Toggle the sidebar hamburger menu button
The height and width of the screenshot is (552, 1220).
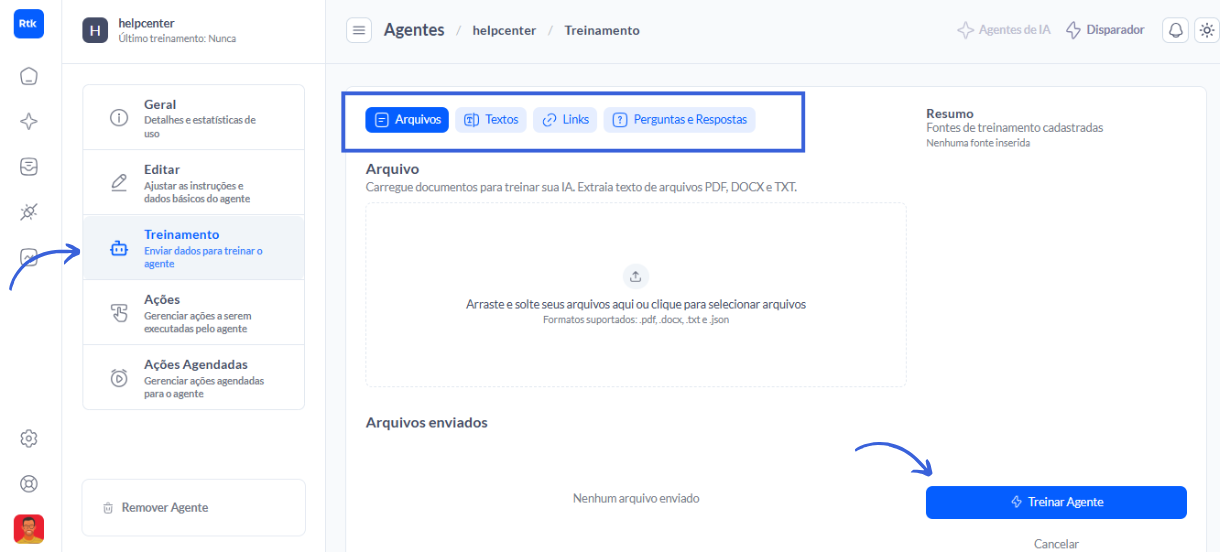(x=359, y=30)
